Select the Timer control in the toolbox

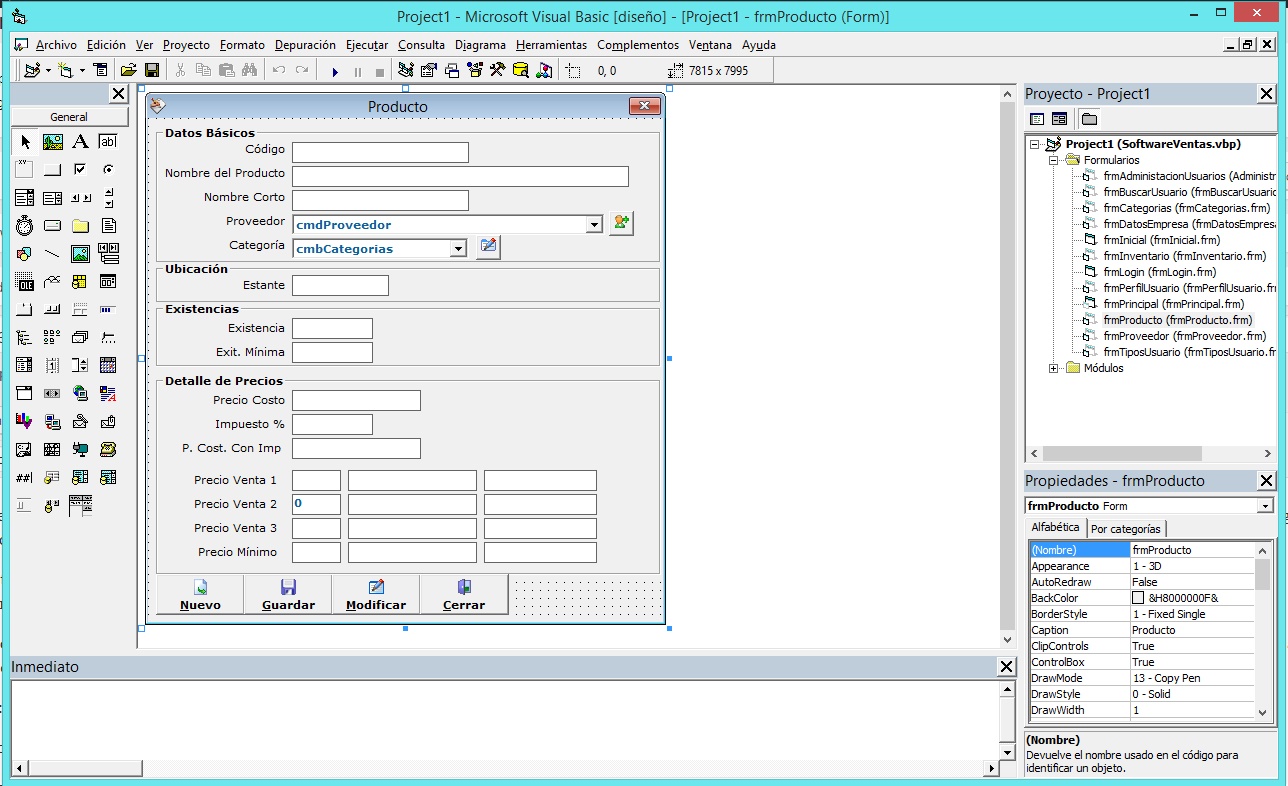click(x=24, y=226)
